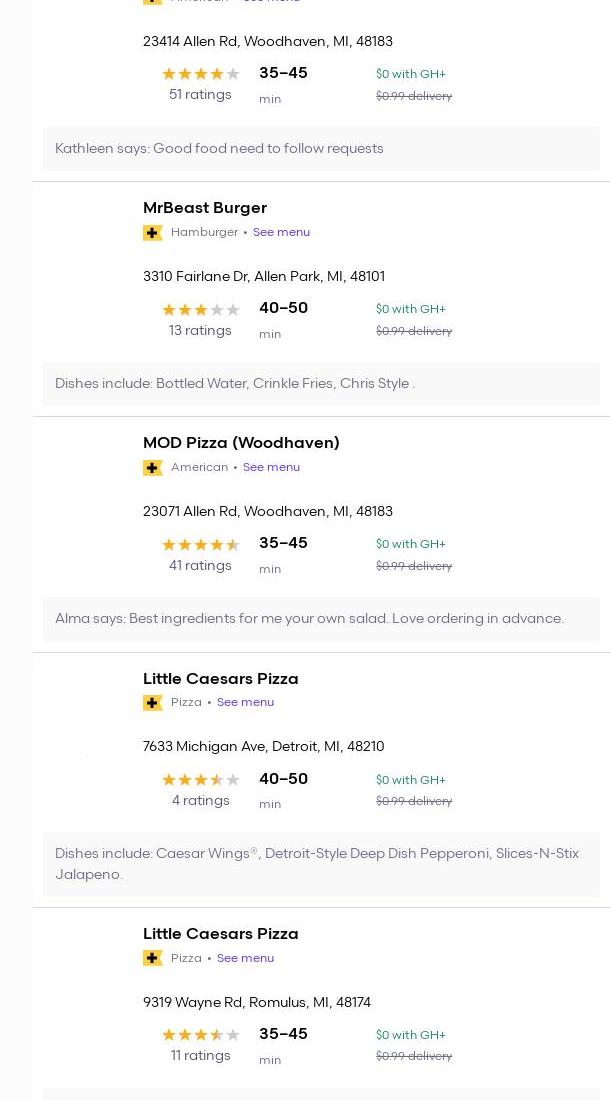
Task: Click the address 3310 Fairlane Dr, Allen Park
Action: (263, 277)
